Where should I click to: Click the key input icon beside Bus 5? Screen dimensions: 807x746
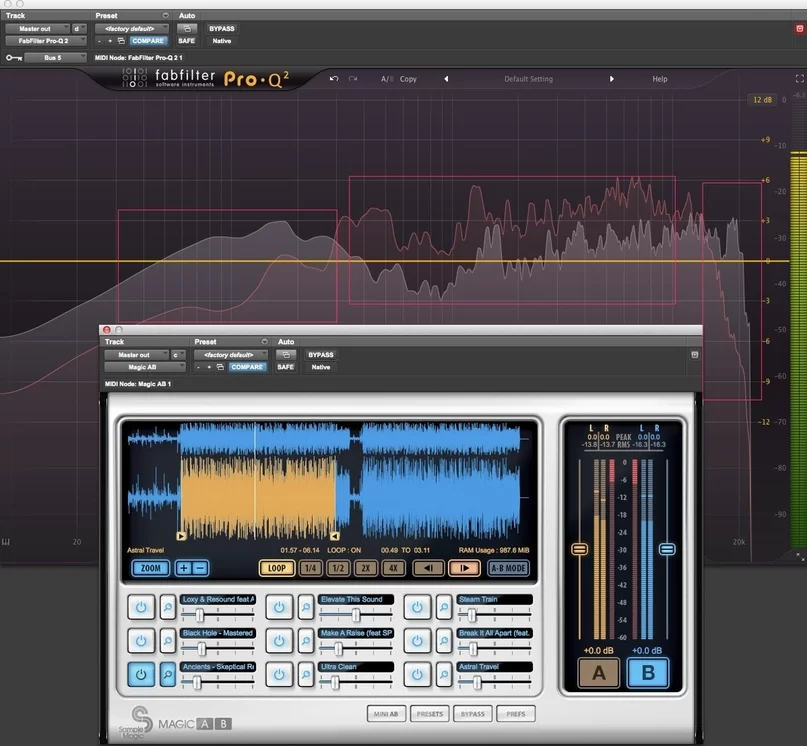pos(14,58)
